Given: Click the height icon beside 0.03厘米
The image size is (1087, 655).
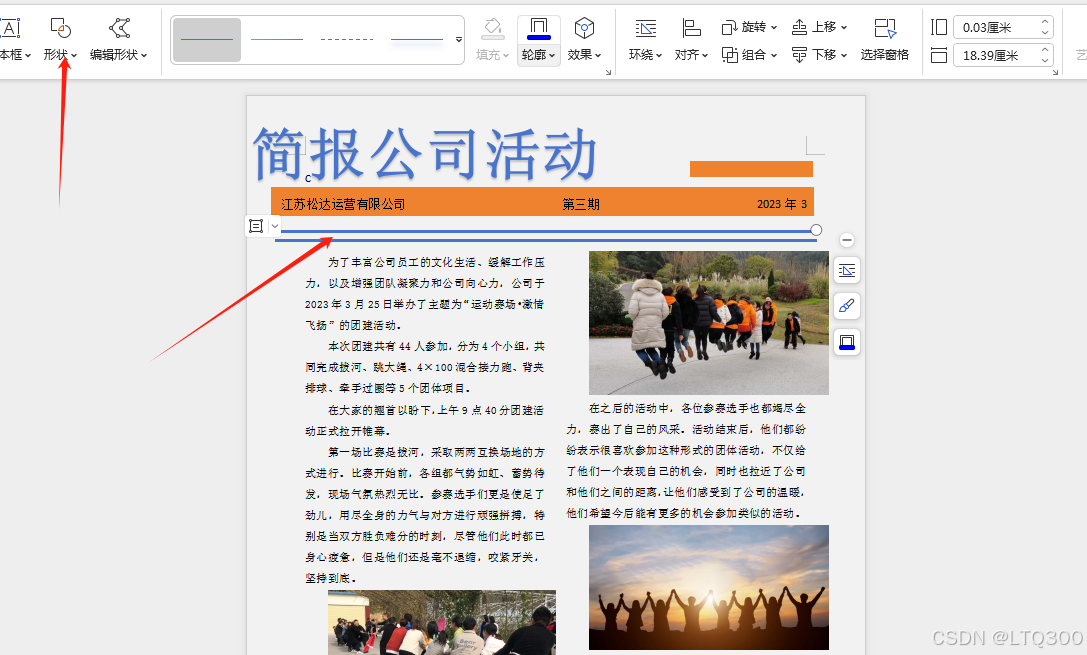Looking at the screenshot, I should [x=939, y=27].
